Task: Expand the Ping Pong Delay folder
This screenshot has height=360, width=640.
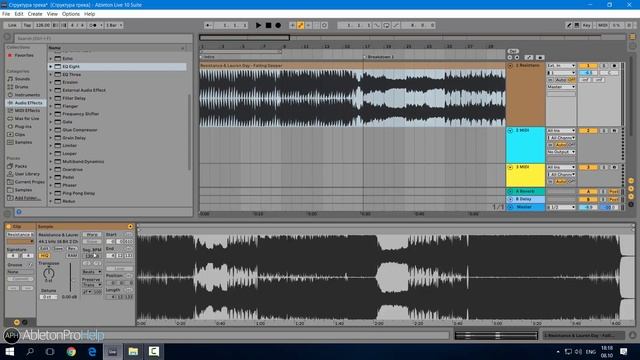Action: (51, 193)
